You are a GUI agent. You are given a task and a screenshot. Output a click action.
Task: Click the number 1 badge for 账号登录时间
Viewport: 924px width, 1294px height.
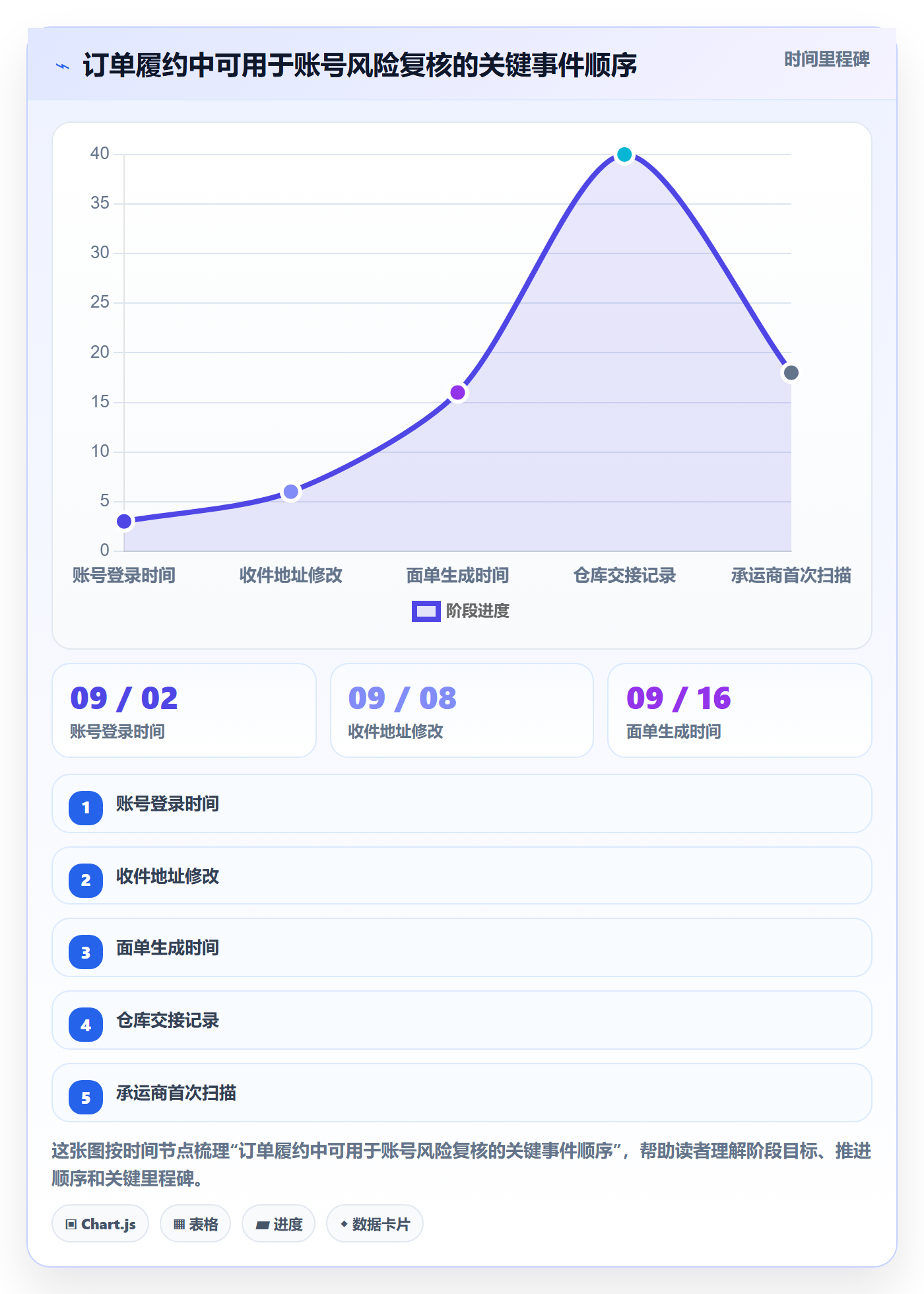[86, 807]
